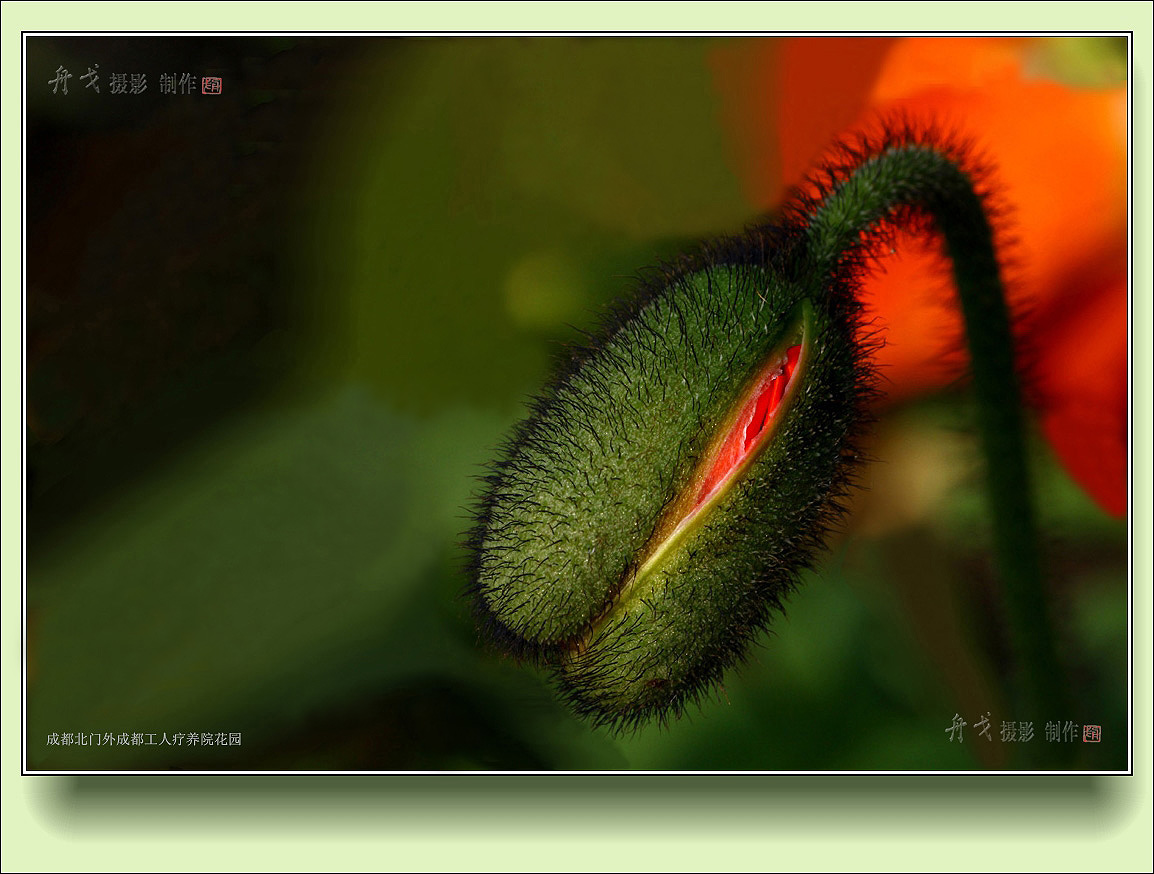Click the 制作 text in bottom-right watermark
Image resolution: width=1154 pixels, height=874 pixels.
coord(1061,731)
